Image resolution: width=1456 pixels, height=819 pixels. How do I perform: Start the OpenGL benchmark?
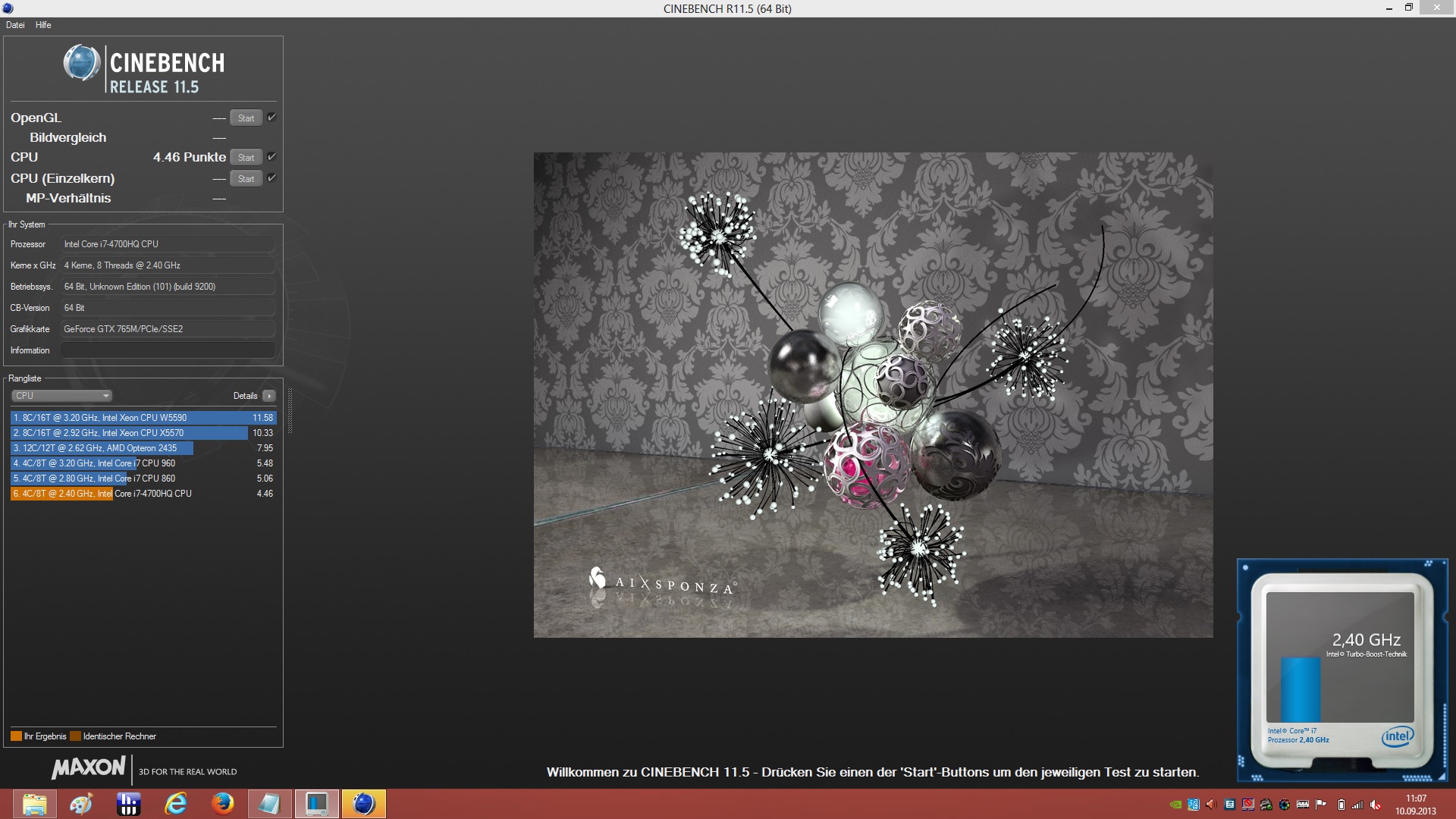(x=246, y=118)
